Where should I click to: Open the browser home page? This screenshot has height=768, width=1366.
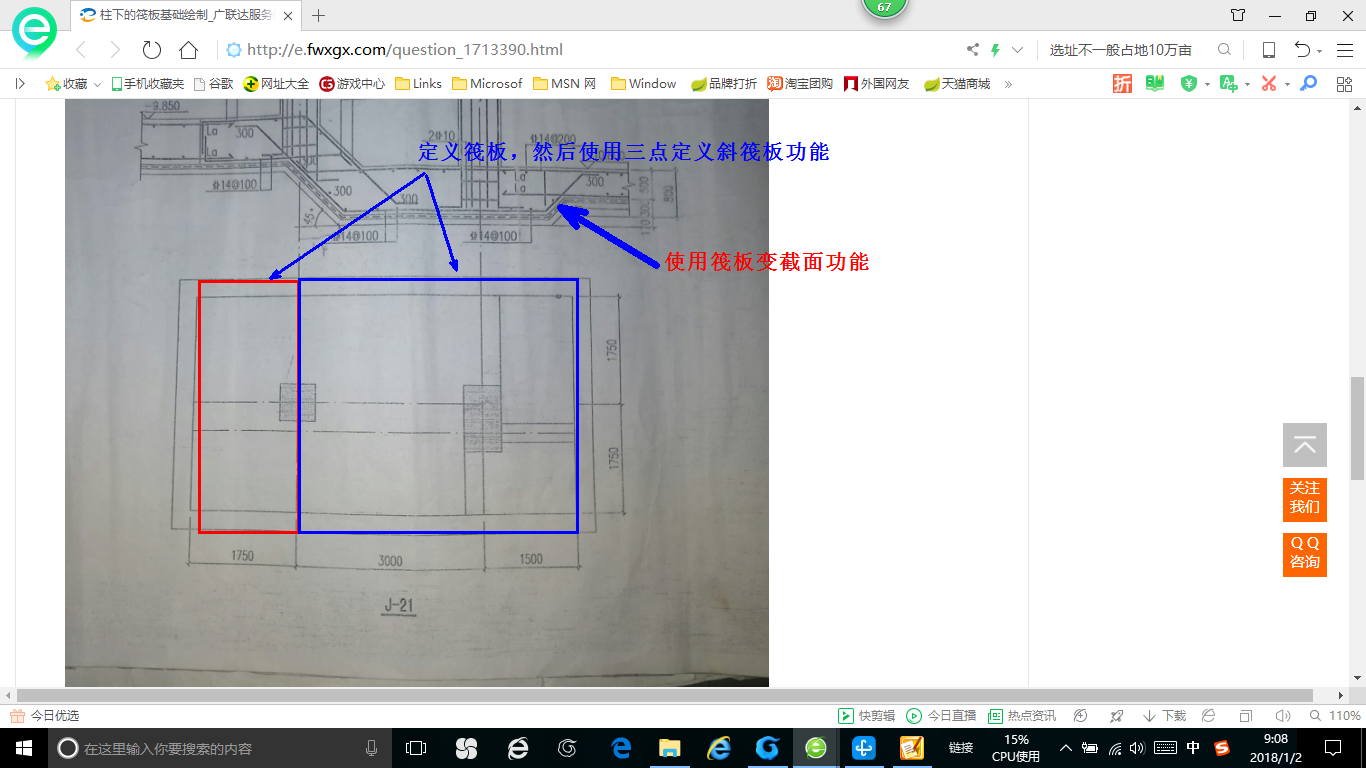188,50
